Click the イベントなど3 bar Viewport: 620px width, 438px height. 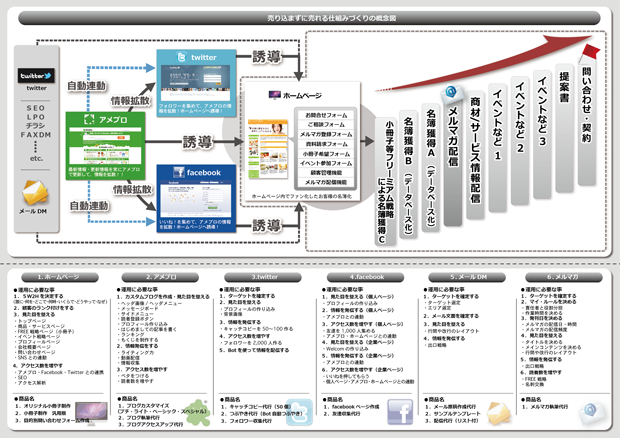click(542, 134)
